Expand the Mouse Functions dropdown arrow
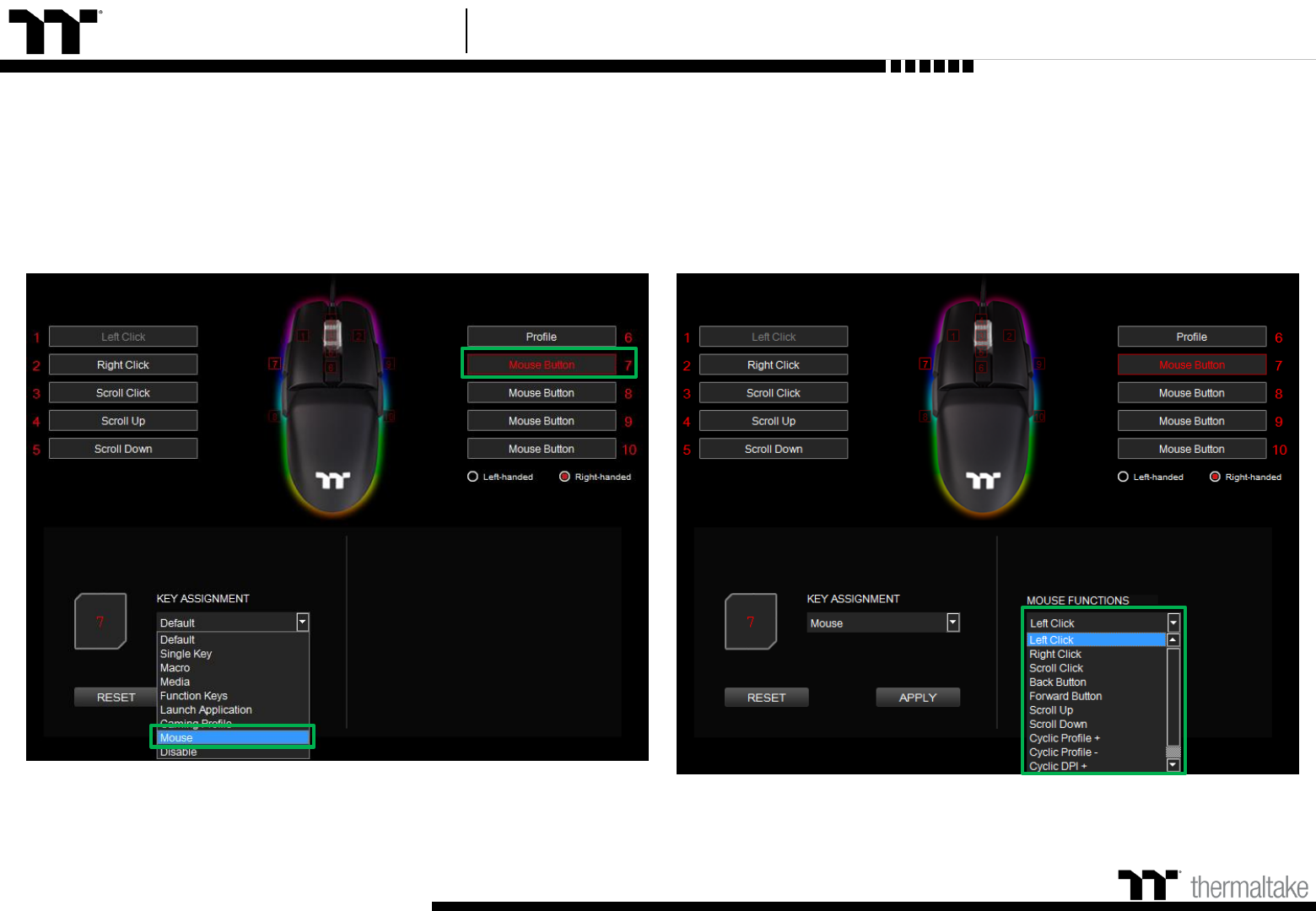The width and height of the screenshot is (1316, 911). point(1173,623)
